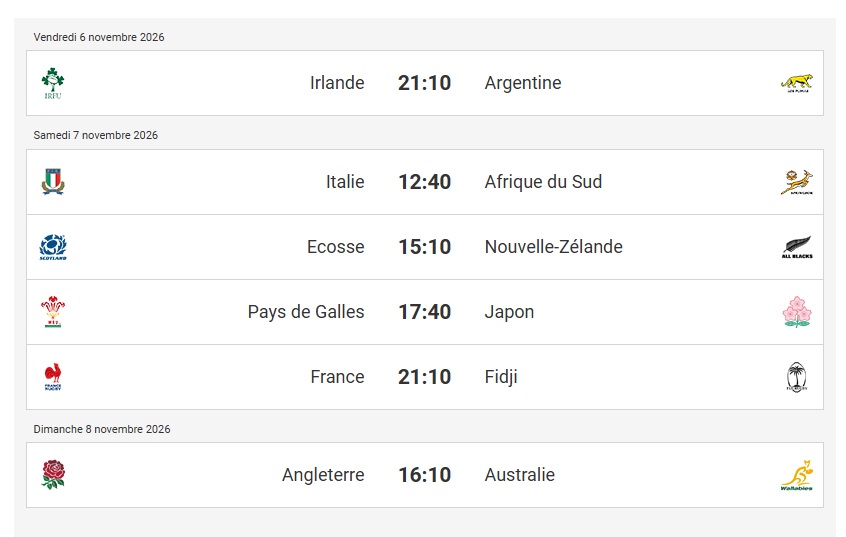Image resolution: width=846 pixels, height=537 pixels.
Task: Click the France rooster logo
Action: coord(53,377)
